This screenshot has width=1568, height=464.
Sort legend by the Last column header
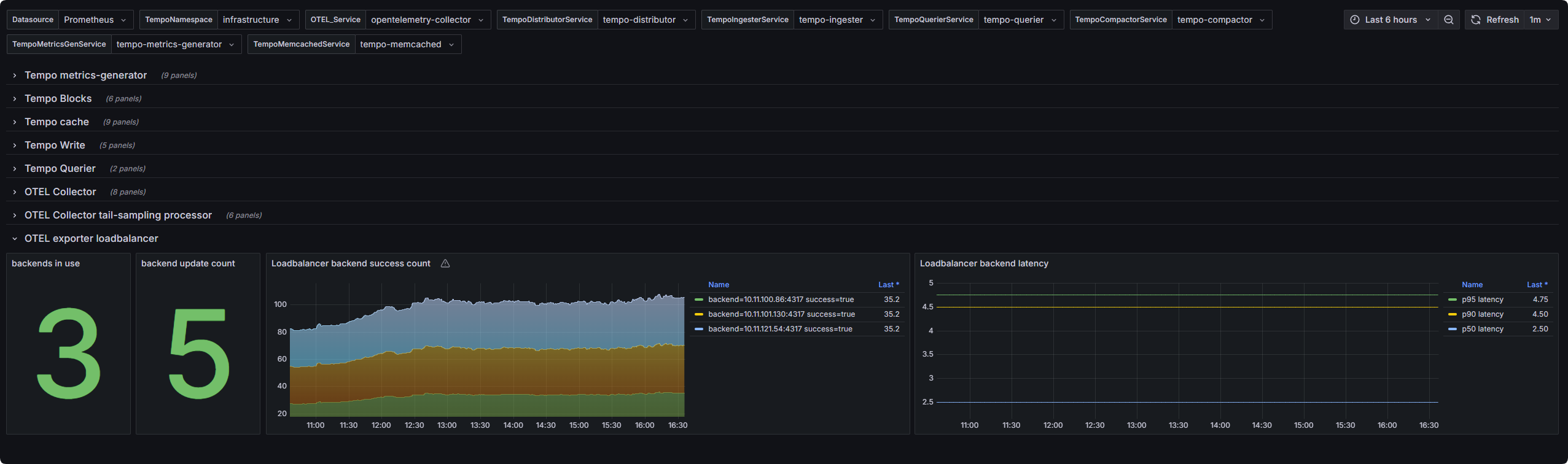pos(888,285)
